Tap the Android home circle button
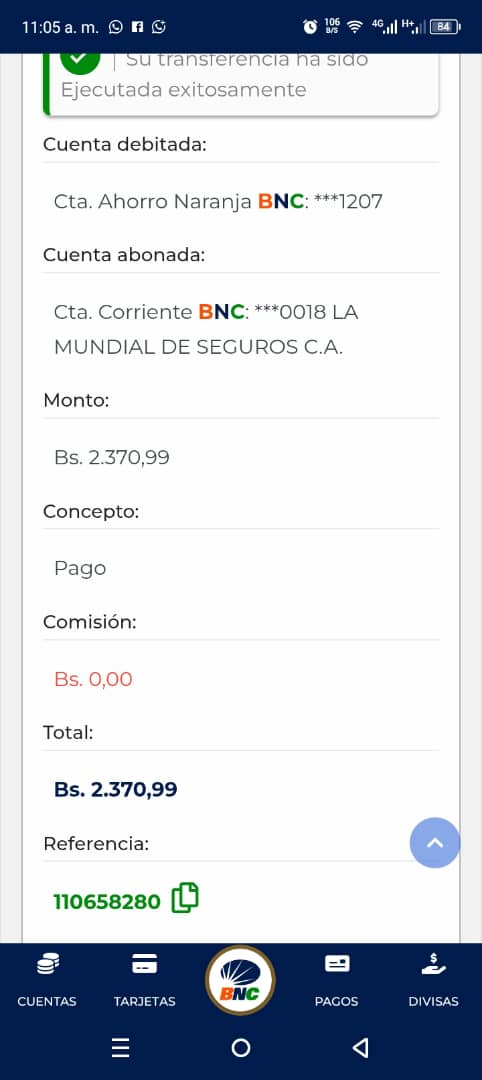The image size is (482, 1080). (x=241, y=1048)
